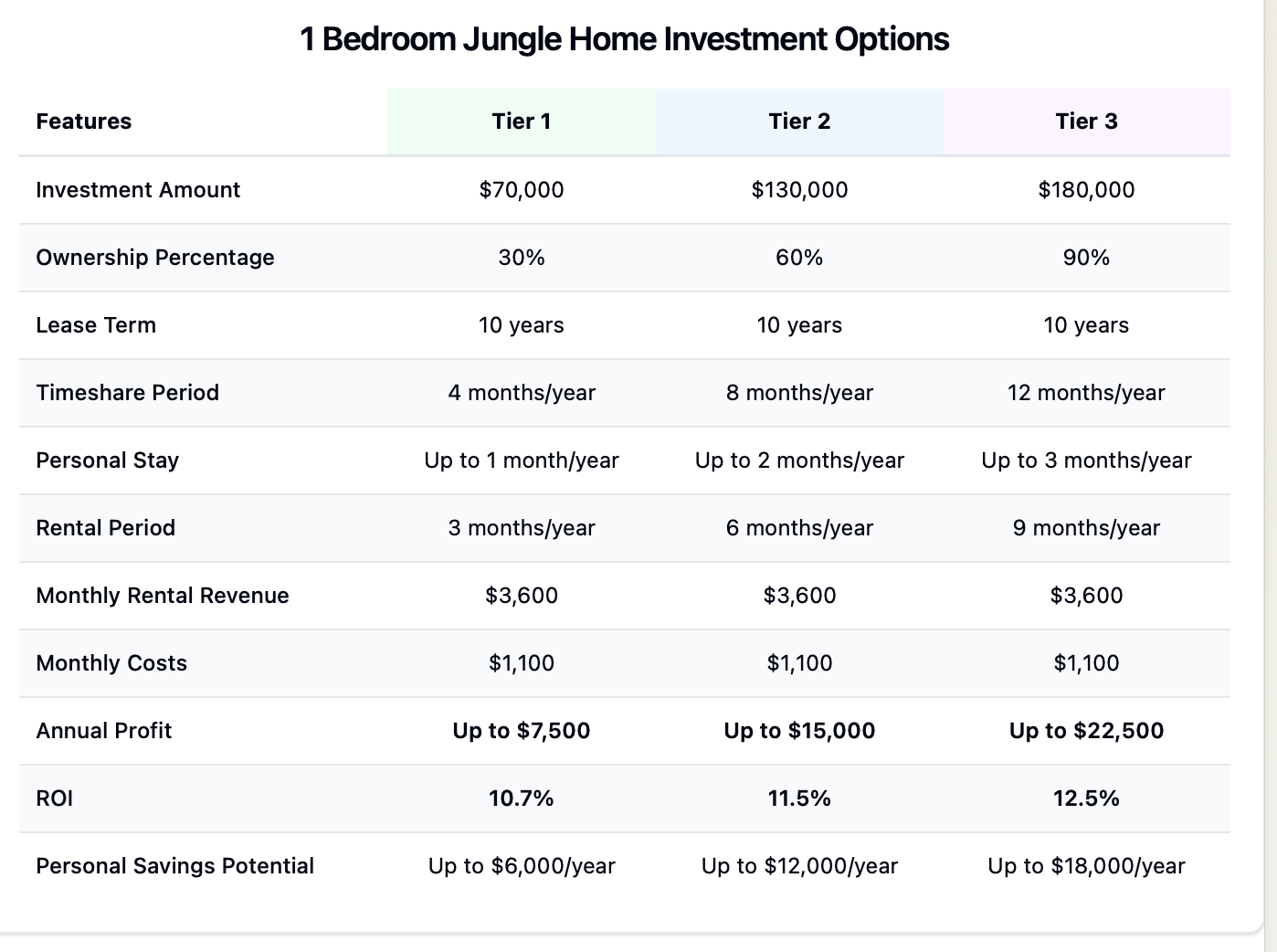This screenshot has width=1277, height=952.
Task: Select the 11.5% ROI value
Action: (799, 799)
